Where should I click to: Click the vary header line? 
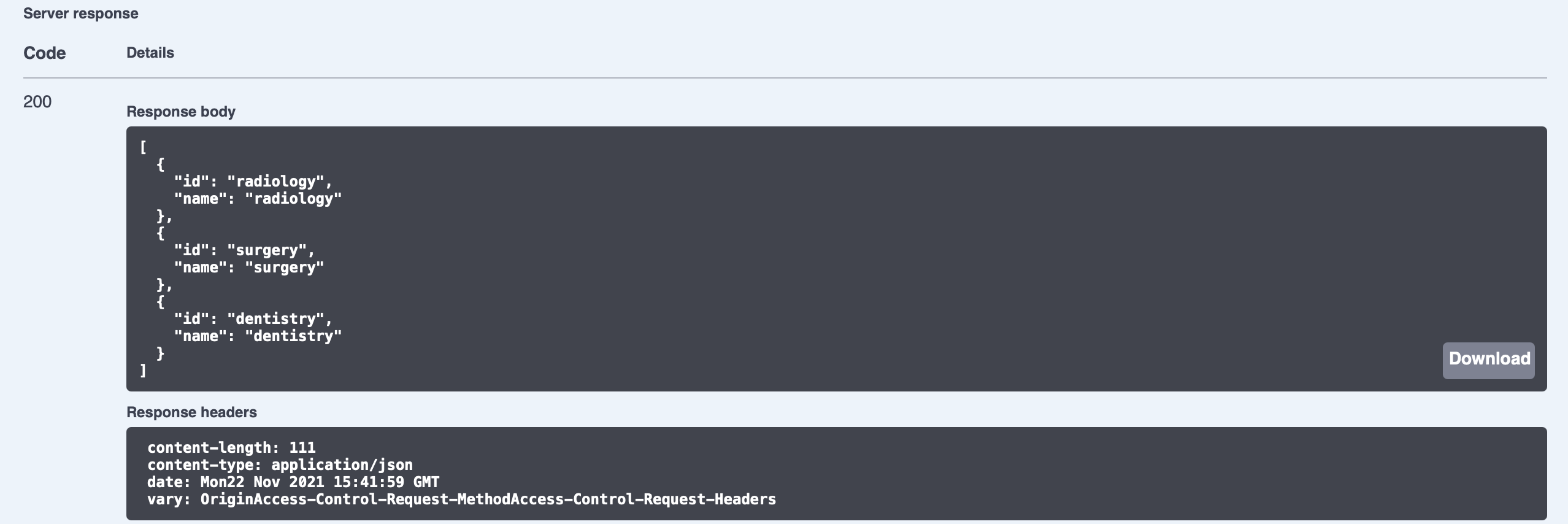[461, 499]
